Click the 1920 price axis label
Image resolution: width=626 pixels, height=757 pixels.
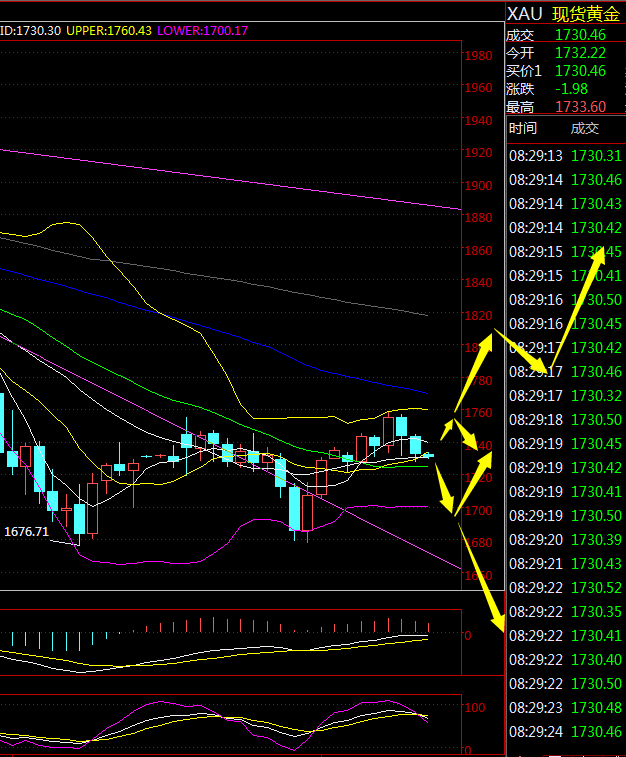[478, 153]
